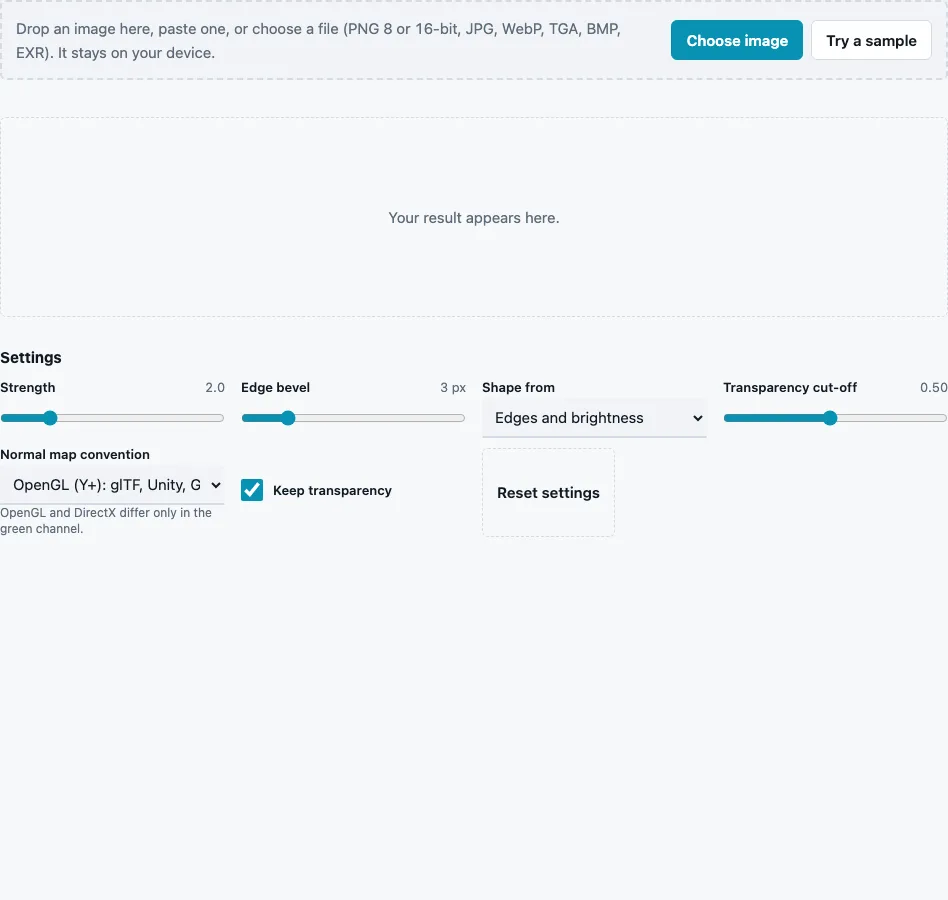Click the Transparency cut-off value 0.50
Viewport: 948px width, 900px height.
933,387
